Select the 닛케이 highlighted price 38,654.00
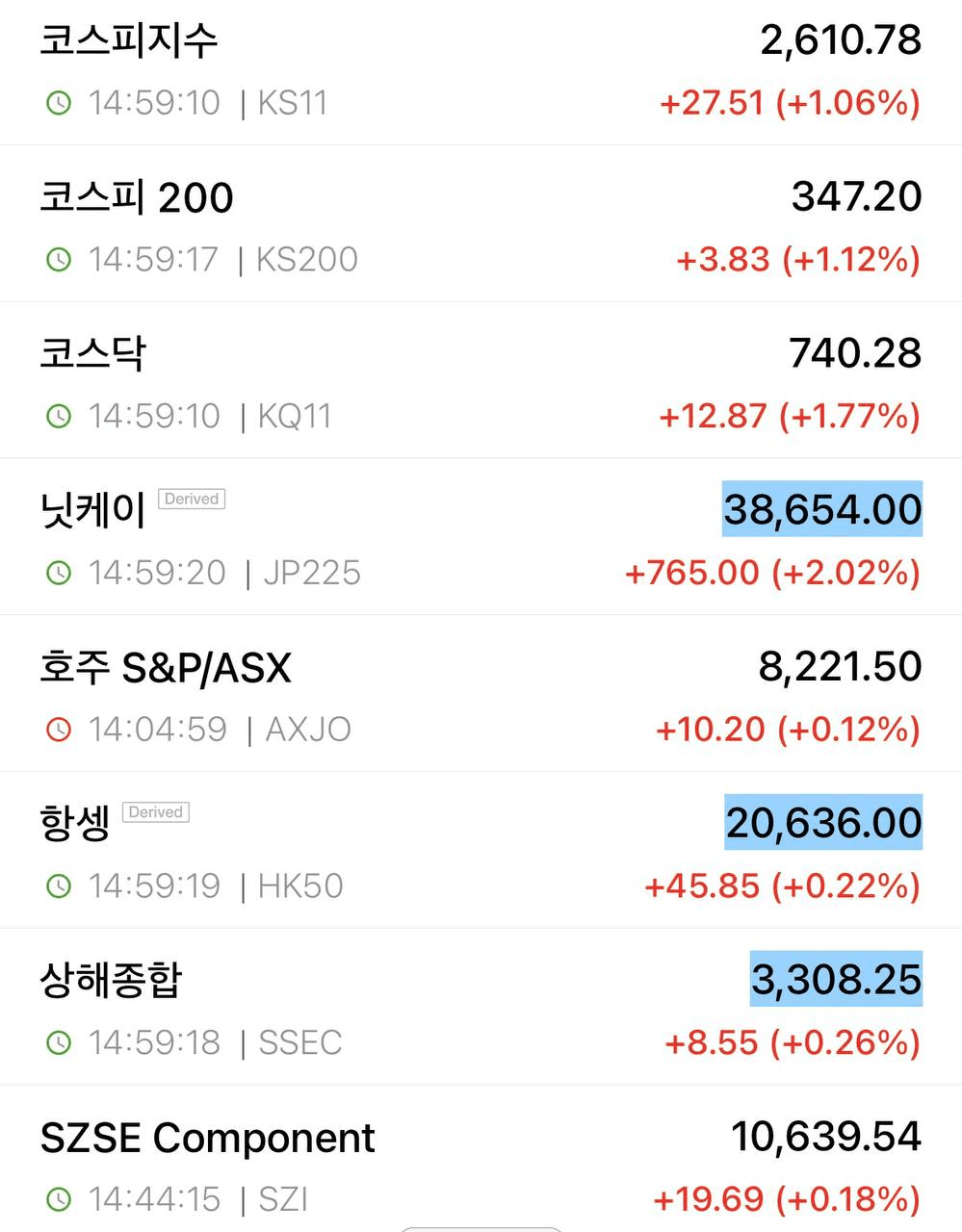Viewport: 962px width, 1232px height. (x=822, y=509)
